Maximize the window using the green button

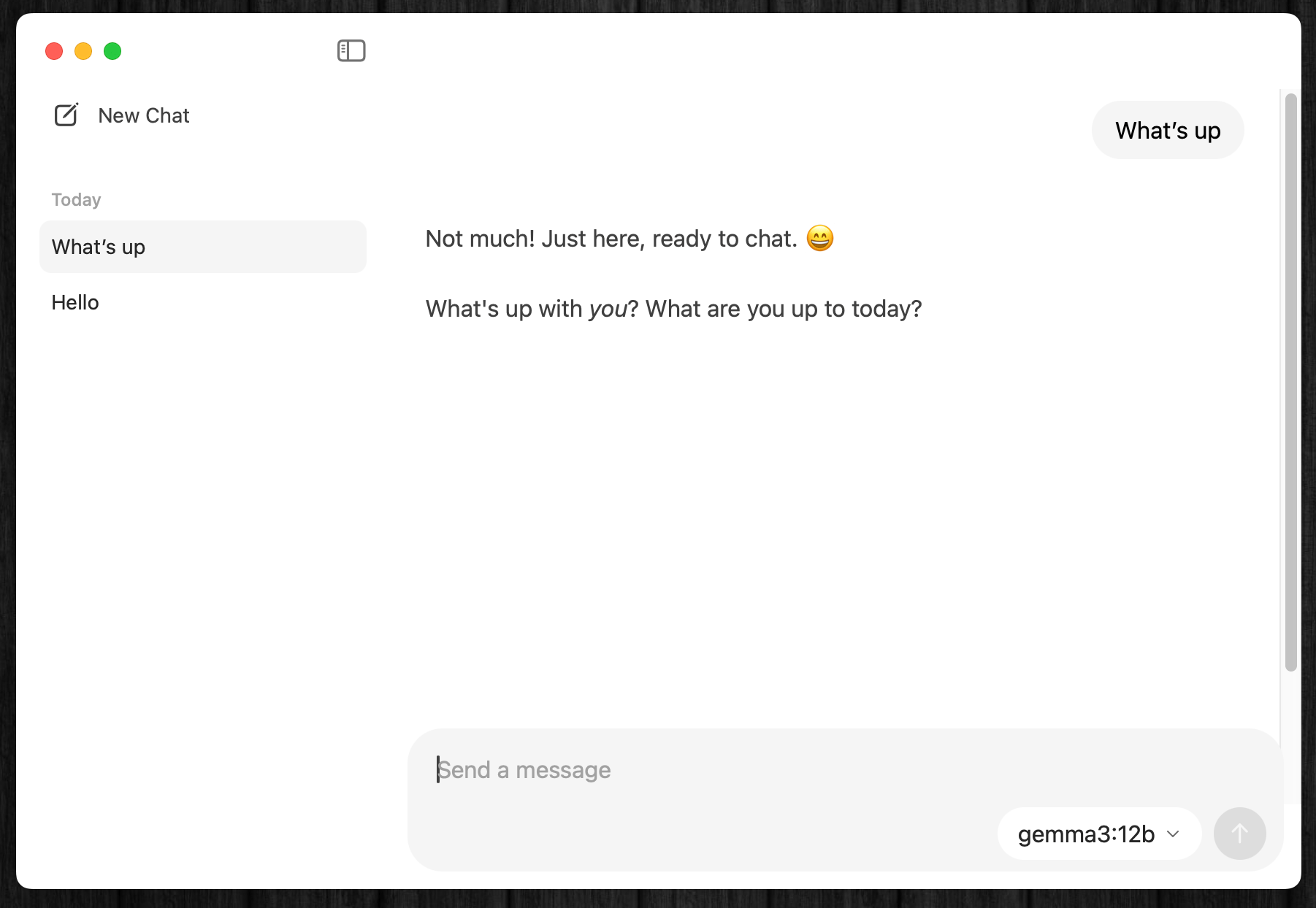(112, 51)
